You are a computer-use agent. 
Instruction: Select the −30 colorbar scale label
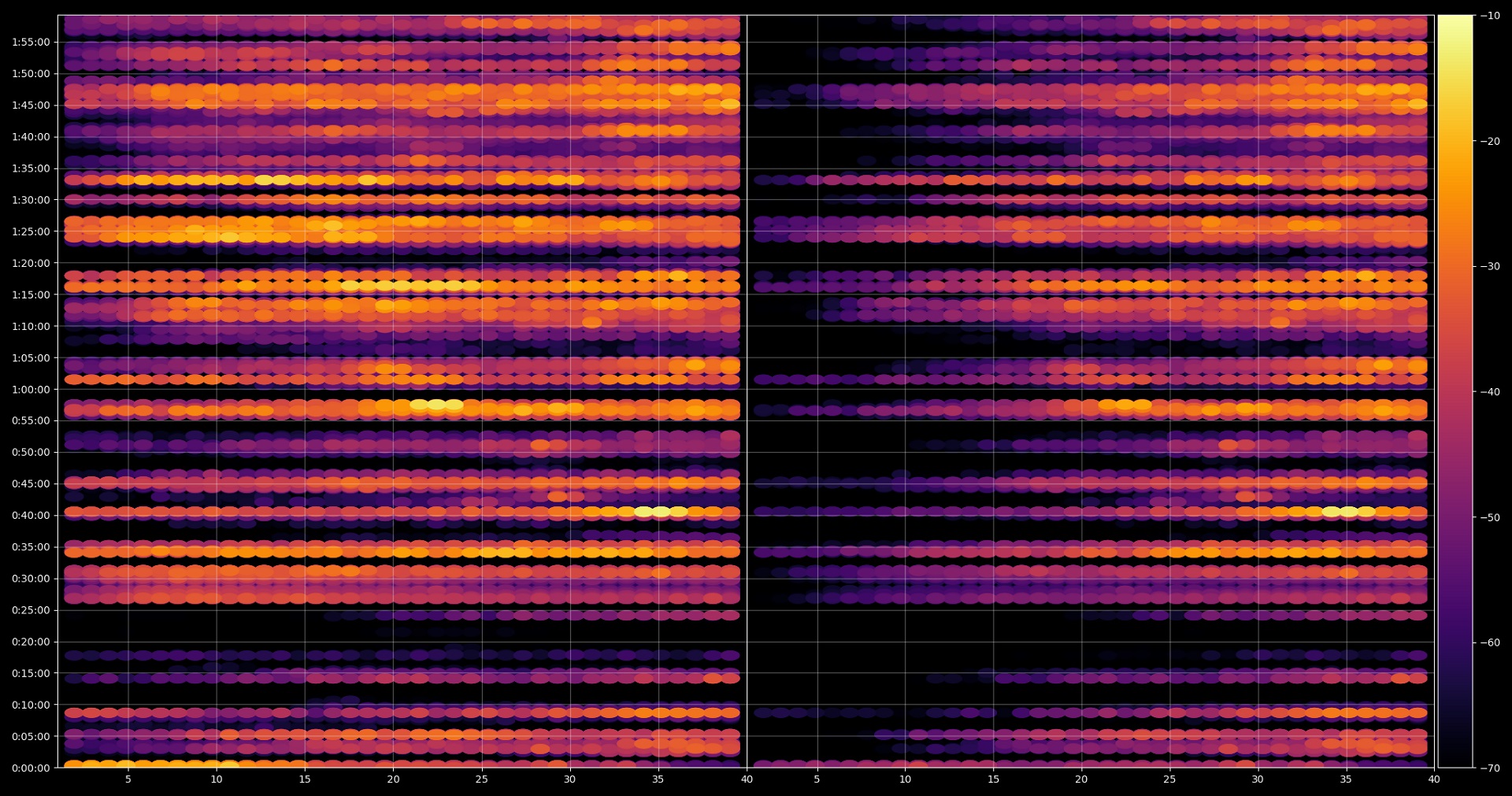tap(1490, 267)
